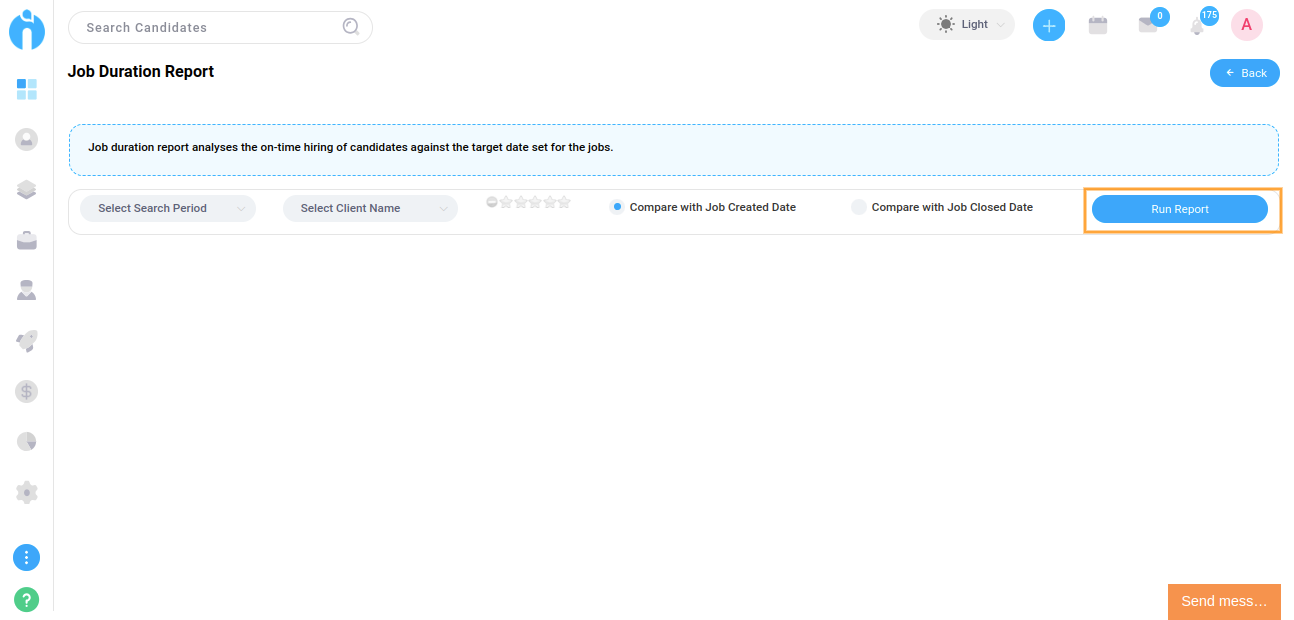Screen dimensions: 1294x620
Task: Click the Run Report button
Action: click(1180, 209)
